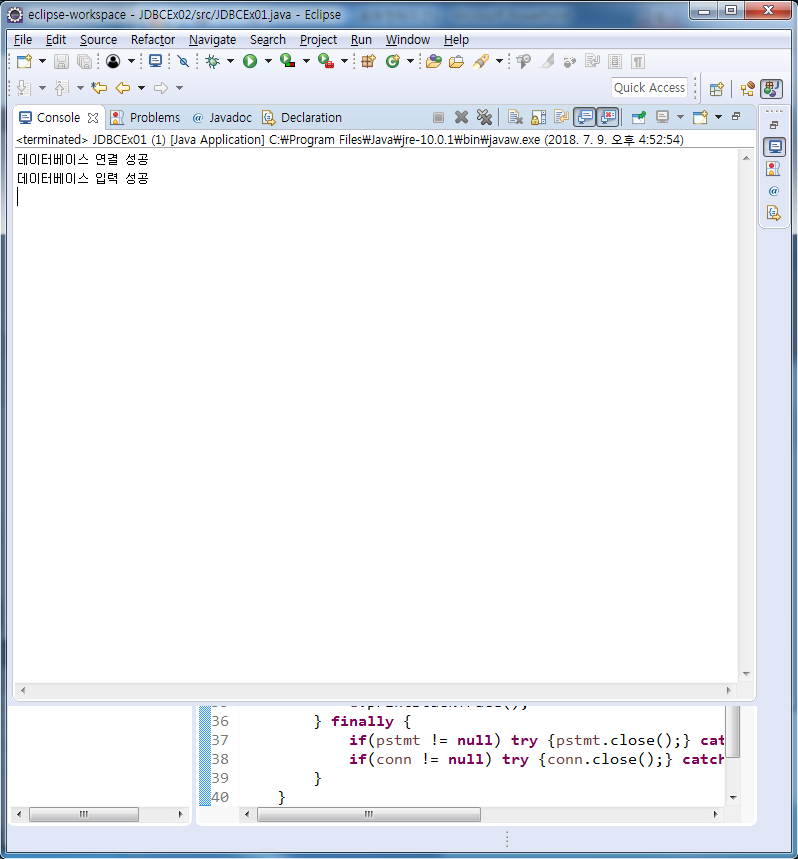Click Display Selected Console monitor icon
The width and height of the screenshot is (798, 859).
[x=663, y=117]
